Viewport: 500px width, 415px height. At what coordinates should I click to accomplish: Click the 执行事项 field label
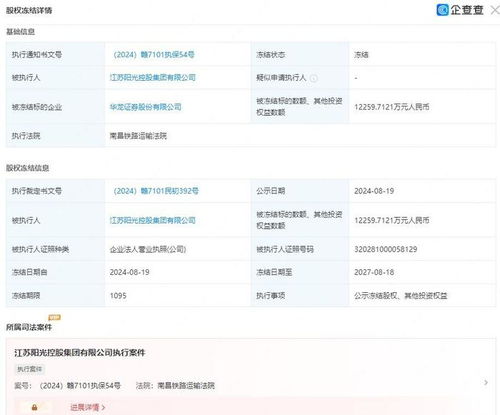click(x=271, y=296)
